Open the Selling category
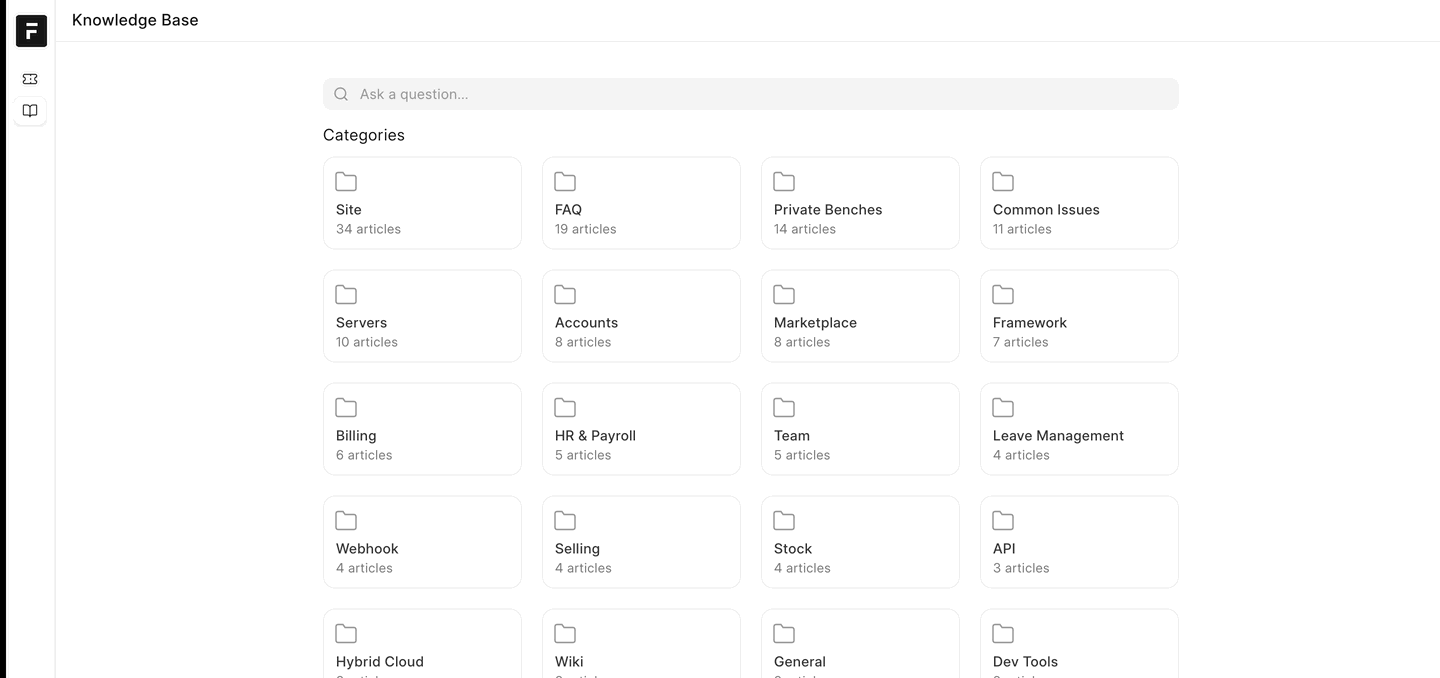 click(641, 541)
